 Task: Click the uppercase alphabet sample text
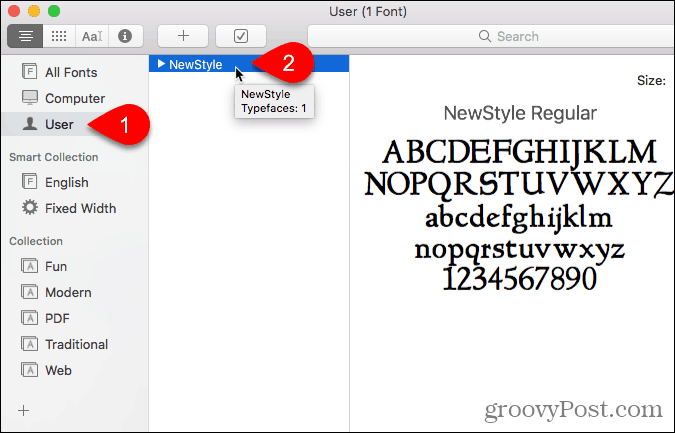[519, 168]
